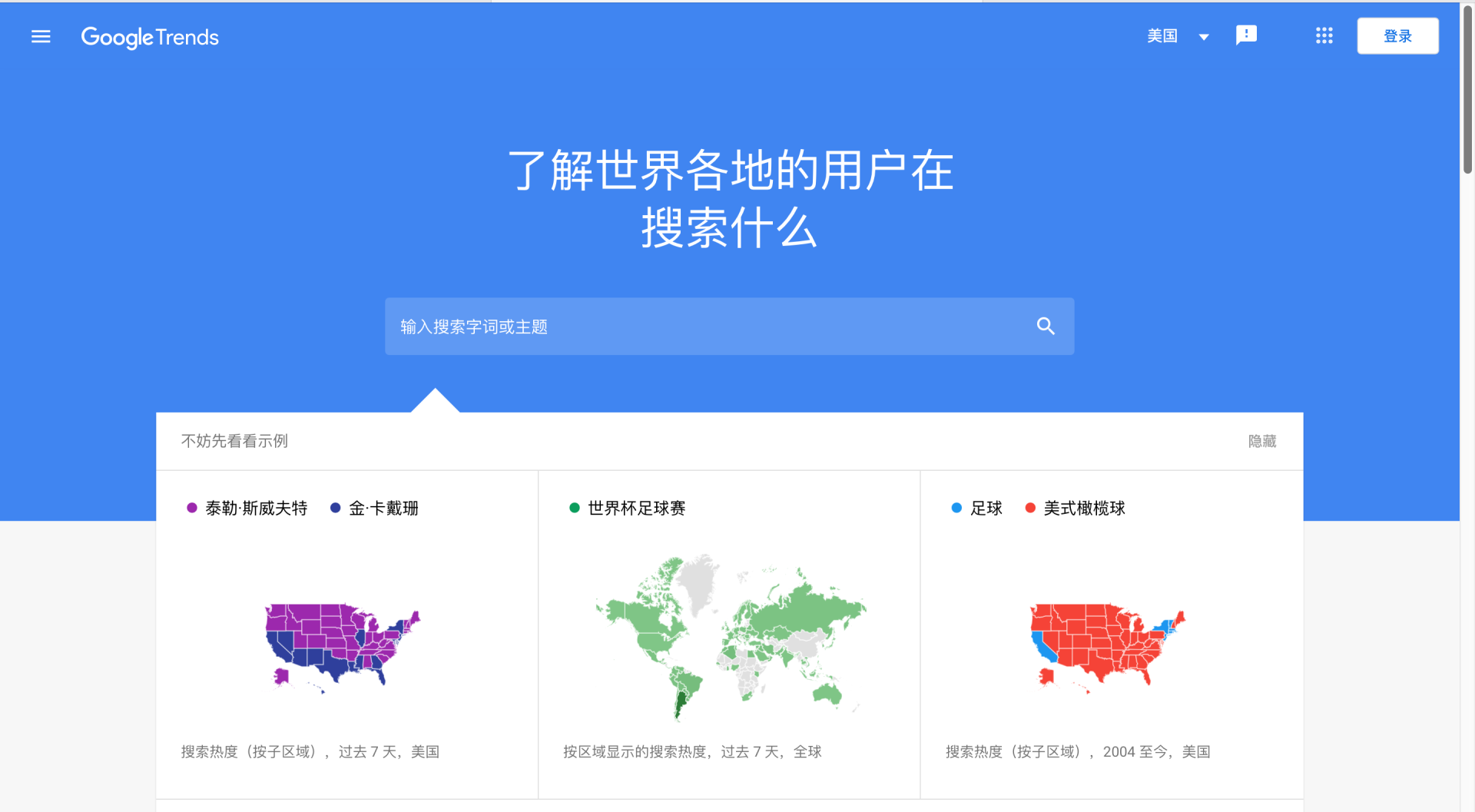Click the dropdown arrow beside 美国
Viewport: 1475px width, 812px height.
click(1203, 36)
